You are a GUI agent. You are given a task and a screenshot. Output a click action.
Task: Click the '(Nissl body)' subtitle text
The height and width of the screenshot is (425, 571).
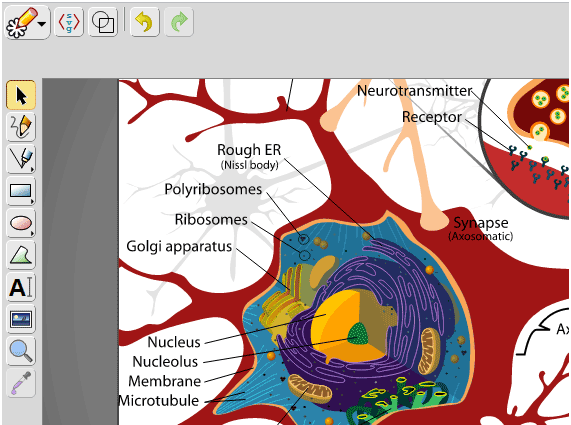(x=250, y=165)
